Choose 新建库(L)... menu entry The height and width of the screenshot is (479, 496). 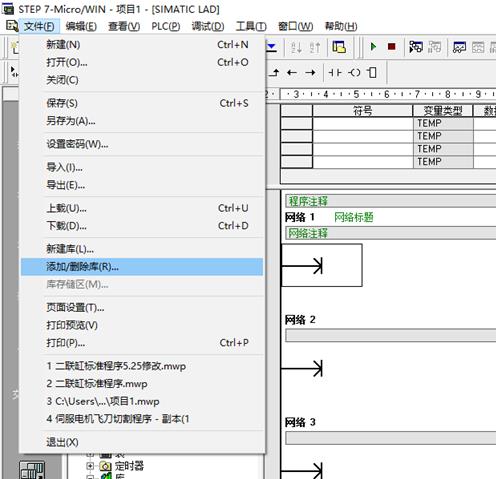(142, 249)
